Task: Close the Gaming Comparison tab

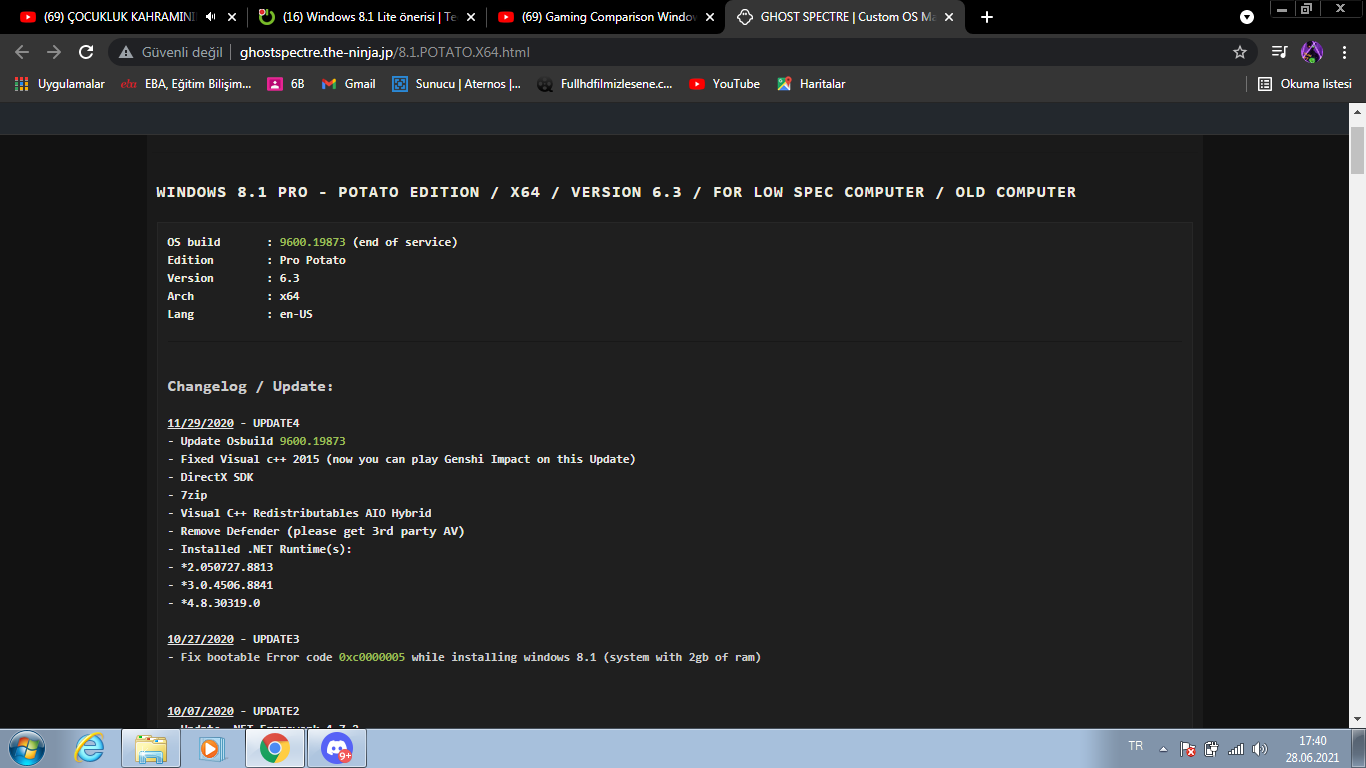Action: 710,17
